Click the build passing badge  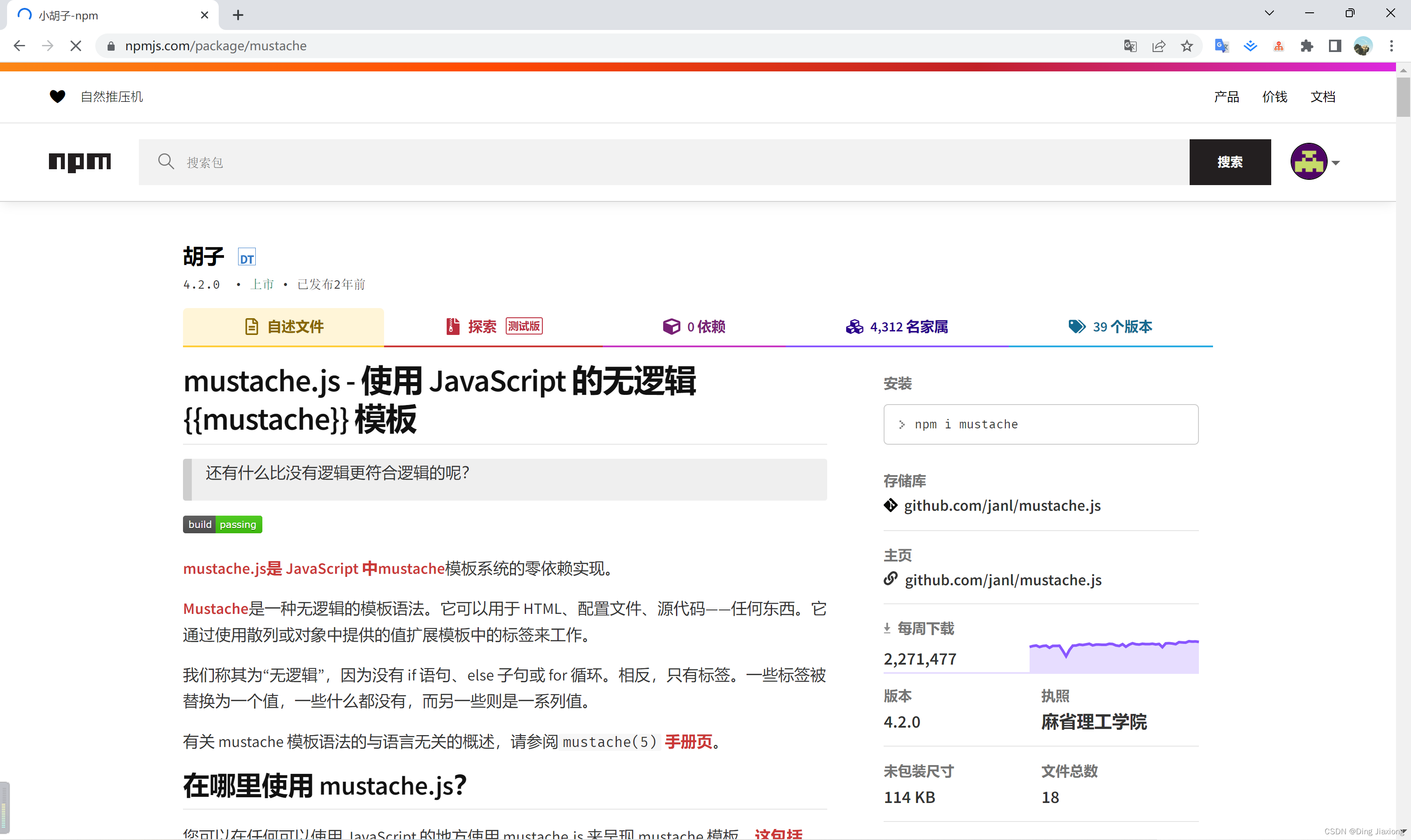222,524
